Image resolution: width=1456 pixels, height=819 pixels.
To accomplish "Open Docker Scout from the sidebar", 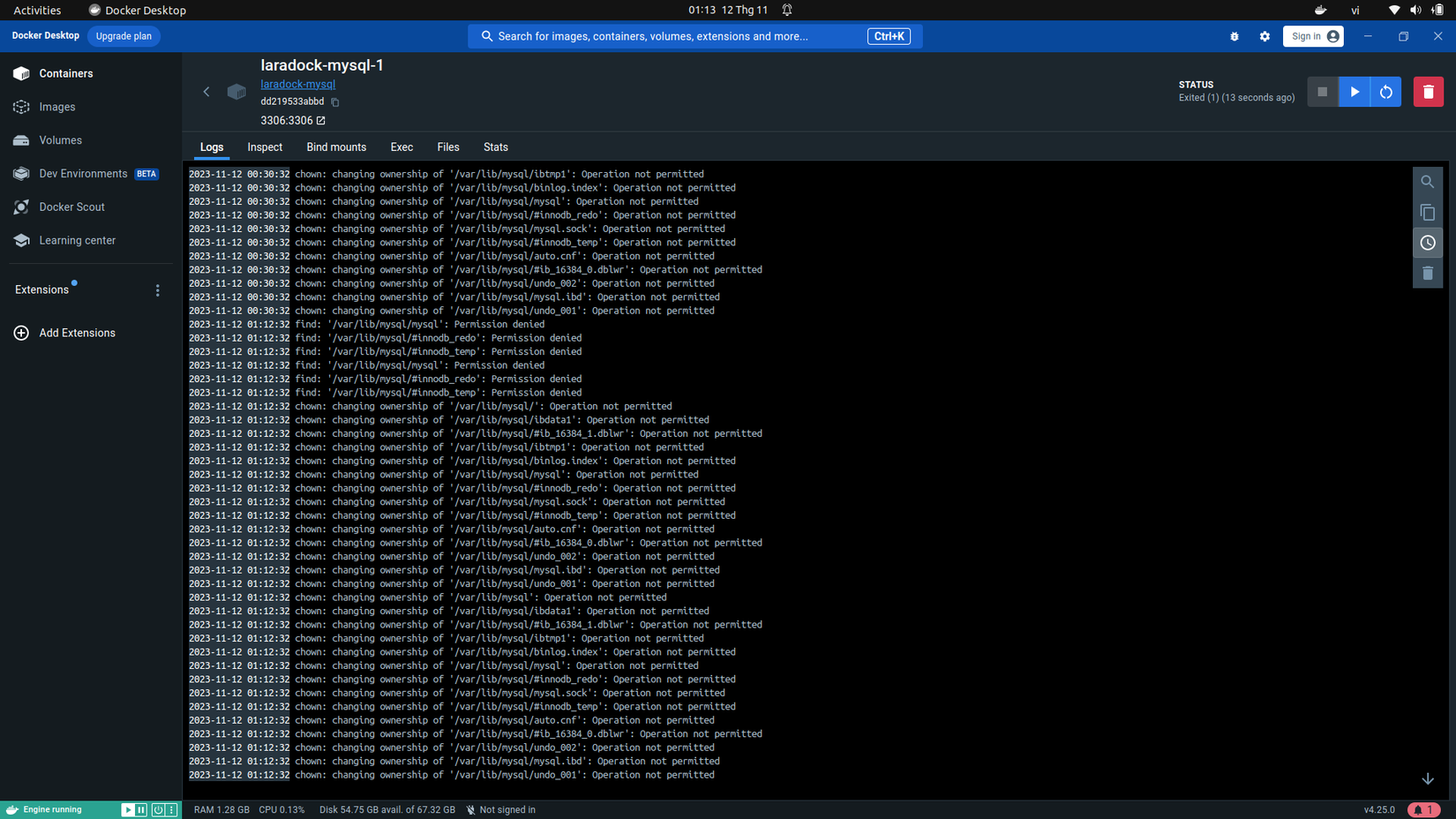I will [71, 207].
